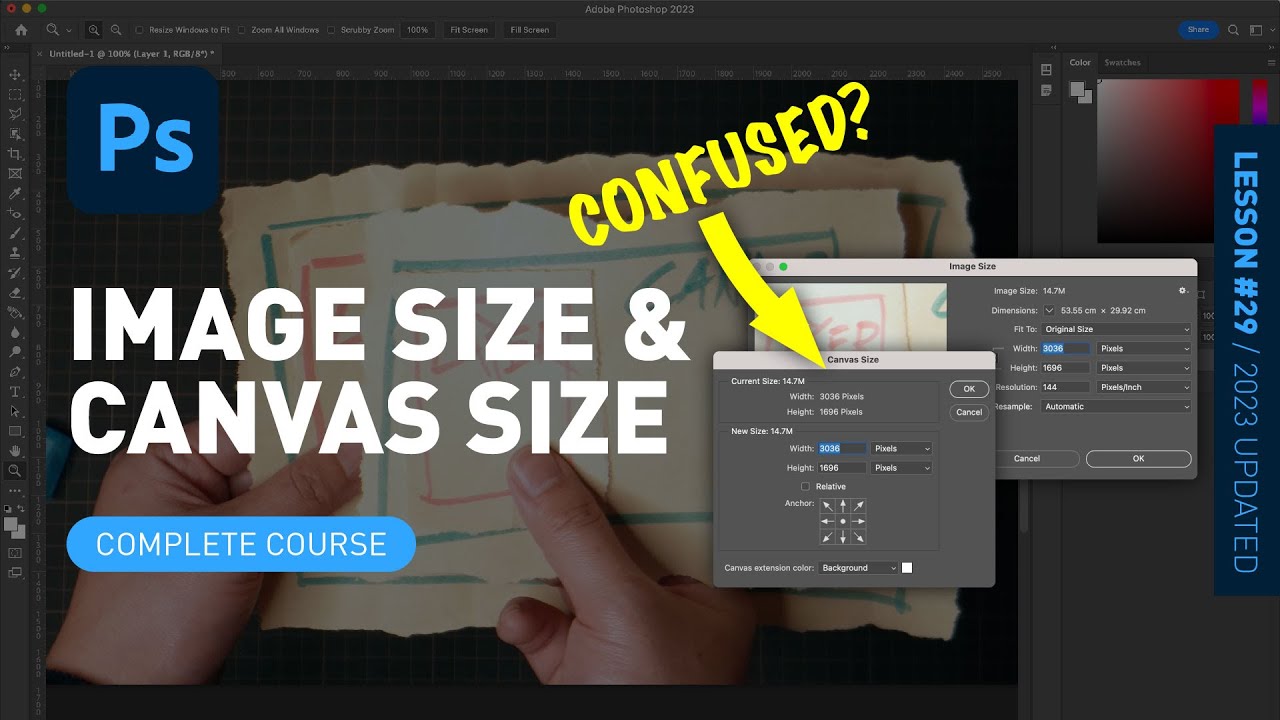The height and width of the screenshot is (720, 1280).
Task: Choose Zoom In magnifier in options bar
Action: pyautogui.click(x=94, y=30)
